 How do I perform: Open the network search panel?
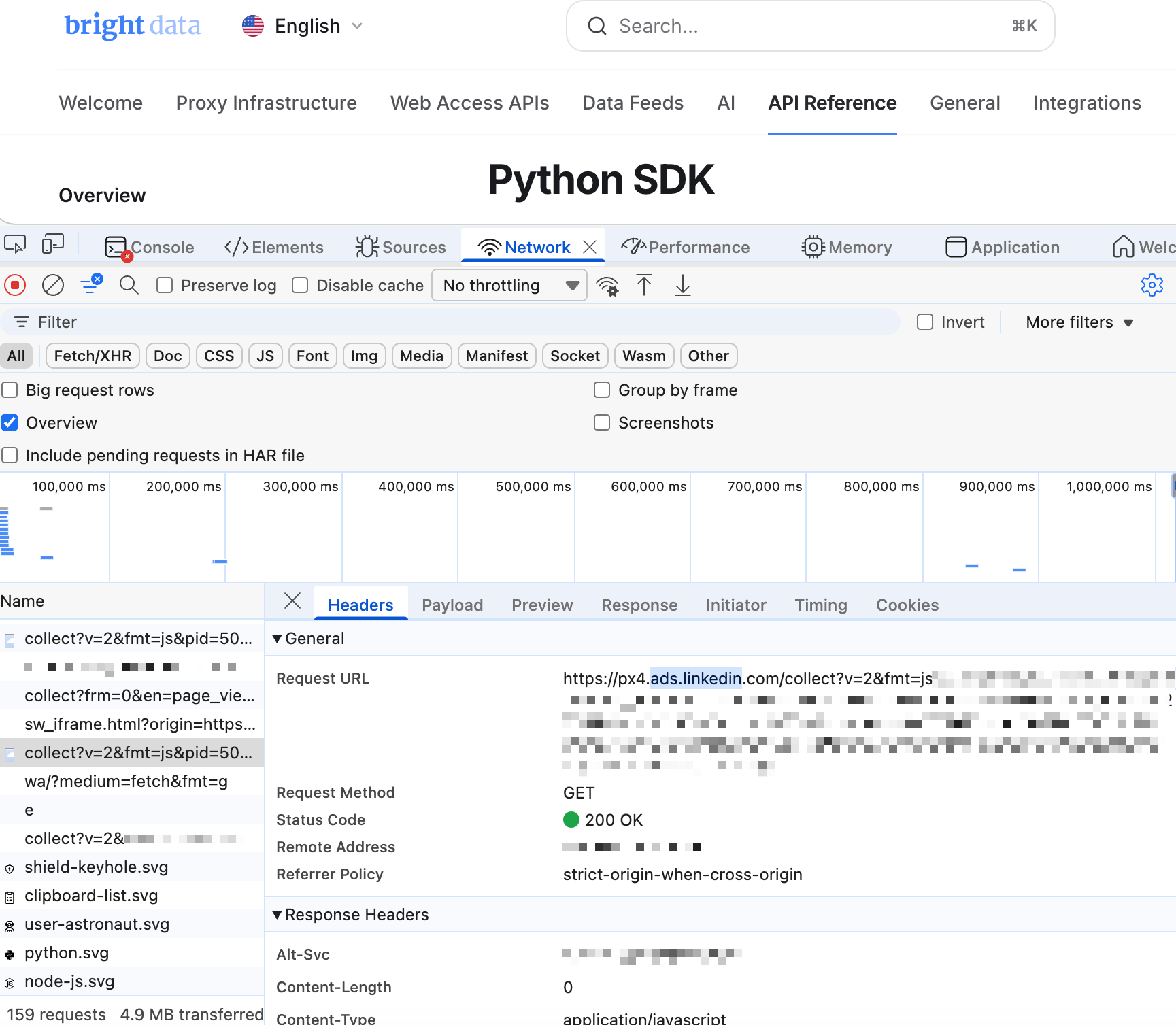[x=129, y=285]
